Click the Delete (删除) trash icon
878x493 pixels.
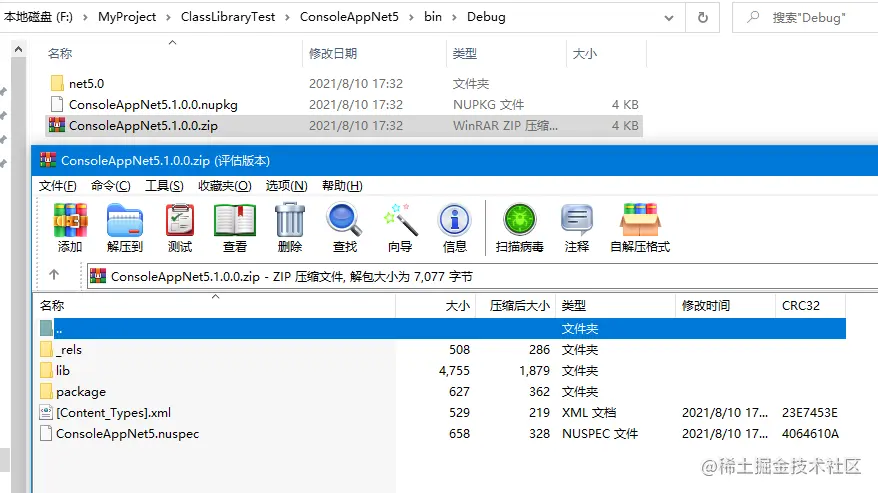289,220
